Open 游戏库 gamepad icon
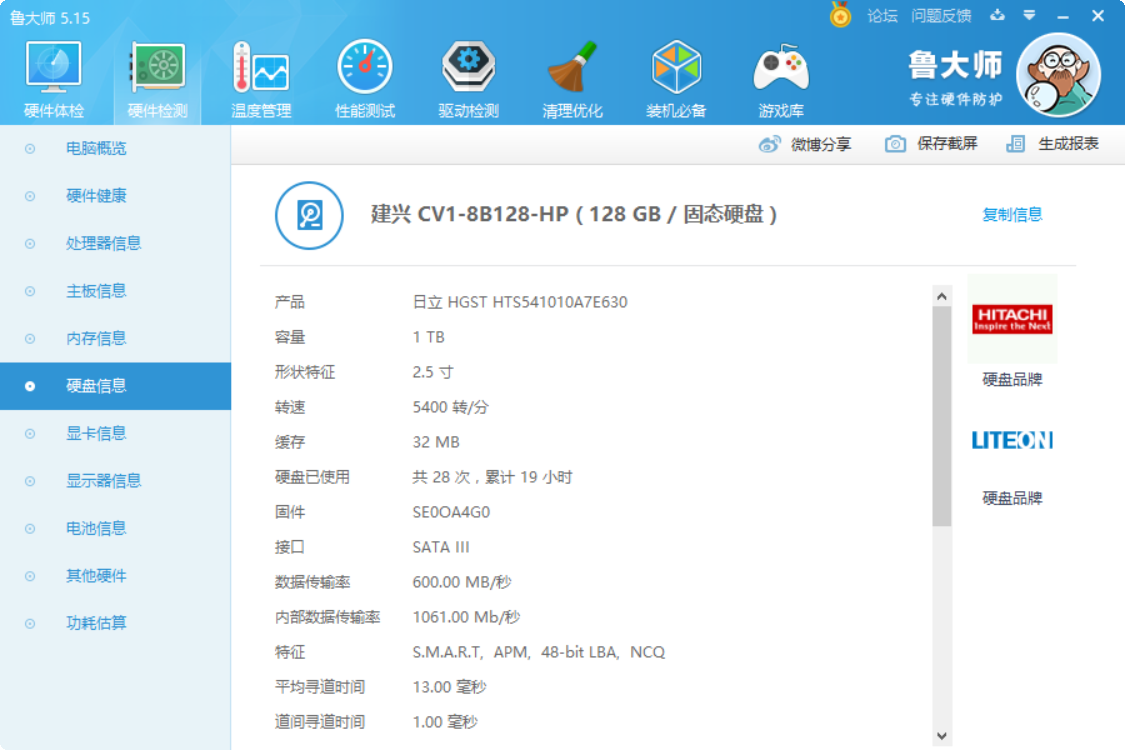This screenshot has height=750, width=1125. pos(781,79)
